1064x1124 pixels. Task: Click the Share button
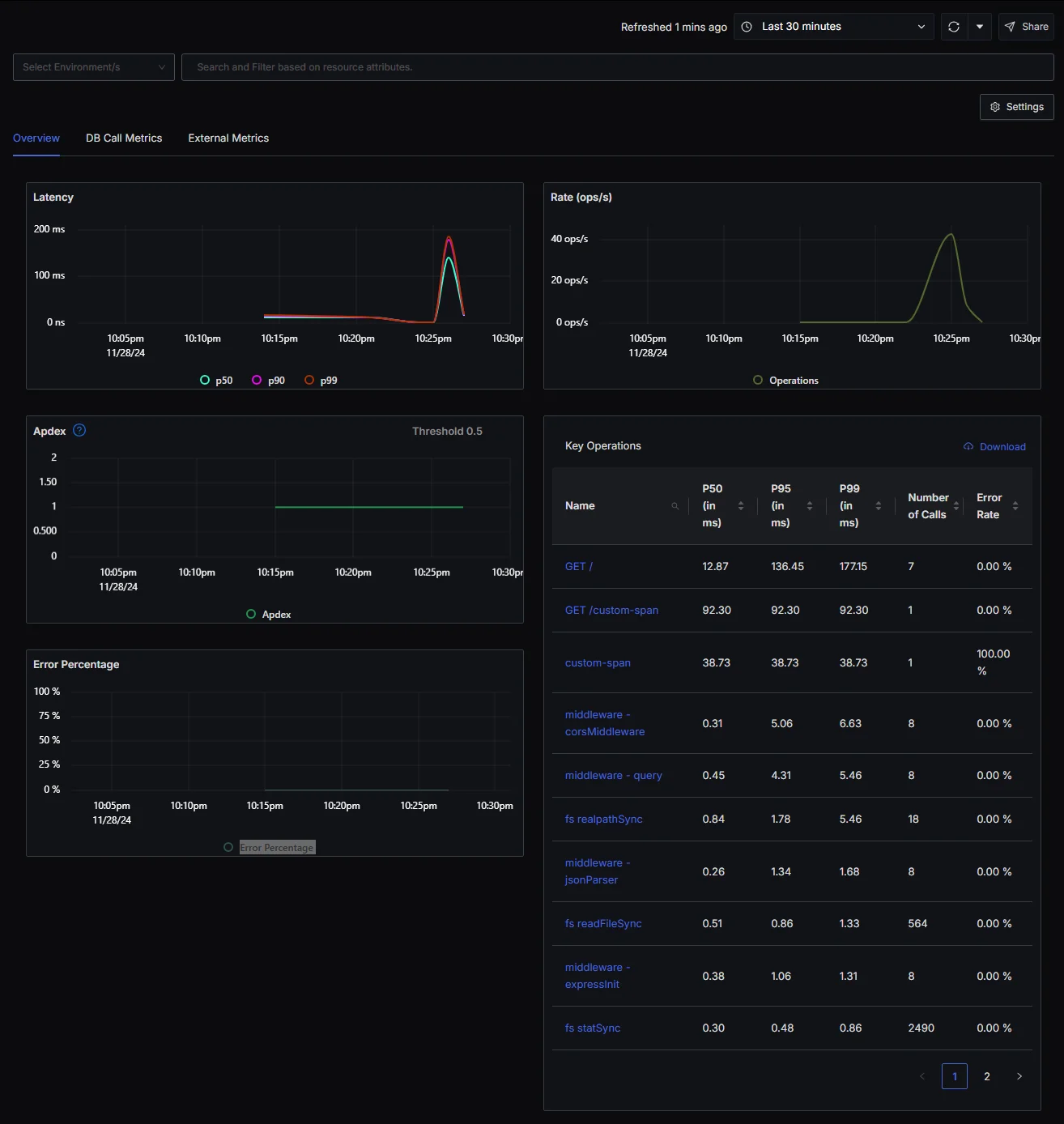1026,27
